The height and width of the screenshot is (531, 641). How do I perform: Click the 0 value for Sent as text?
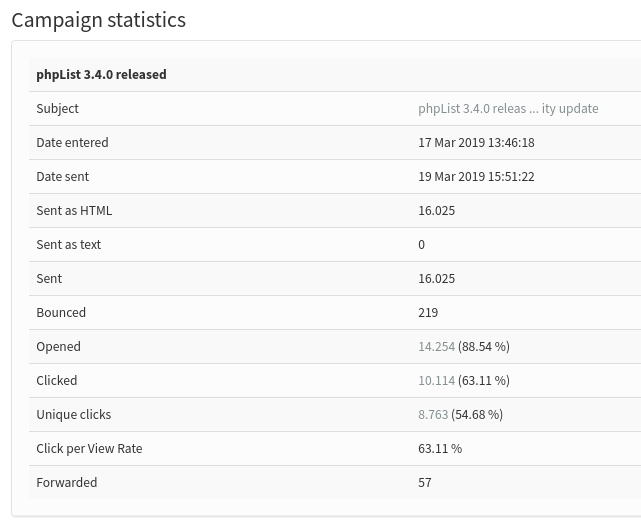tap(422, 245)
